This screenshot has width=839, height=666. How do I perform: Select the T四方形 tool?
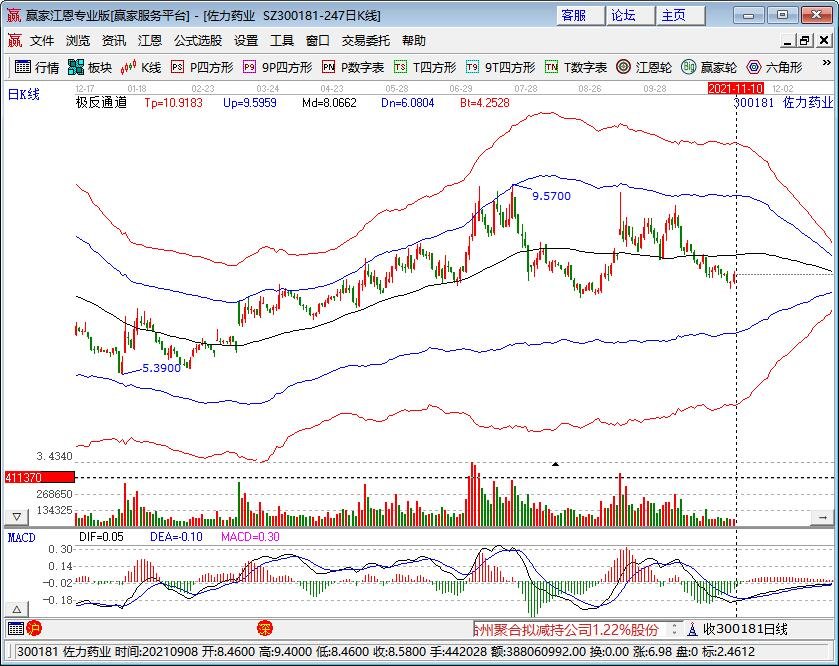[x=425, y=67]
